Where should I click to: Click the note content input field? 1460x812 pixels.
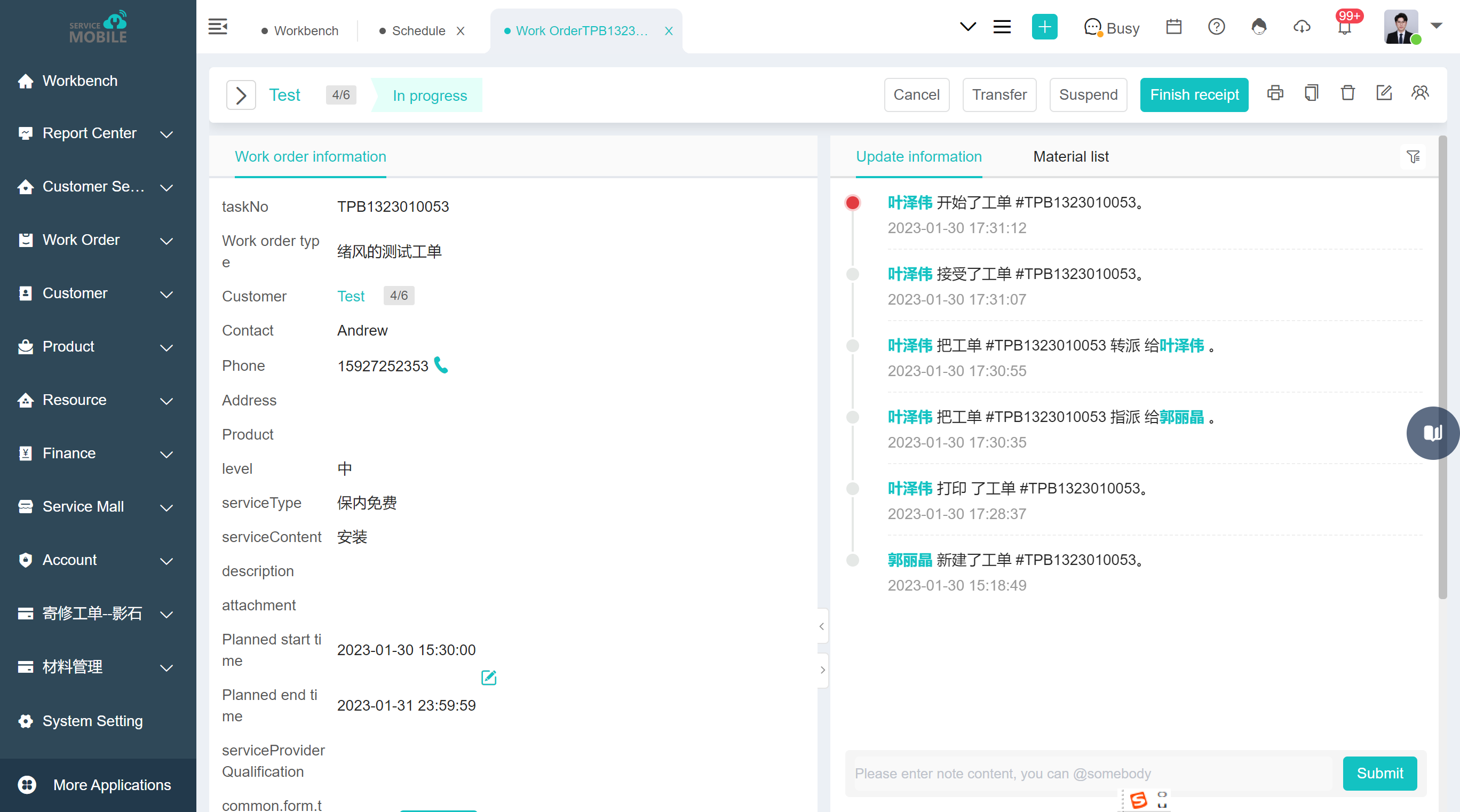tap(1094, 773)
